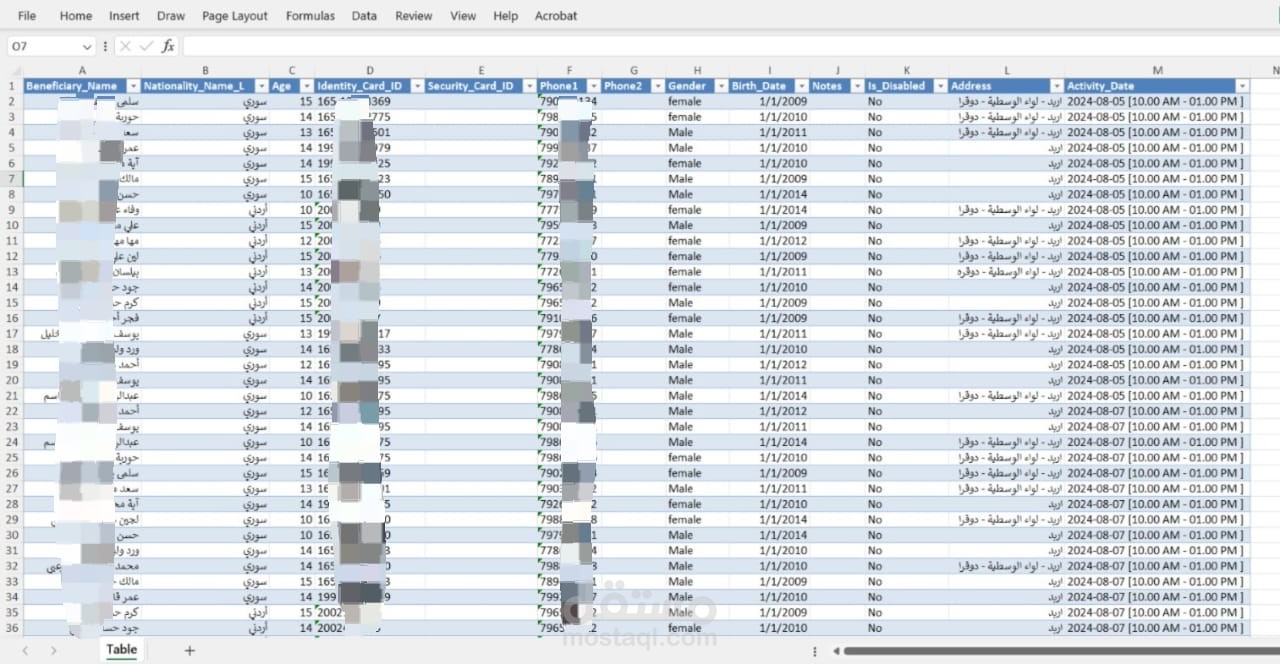The height and width of the screenshot is (664, 1280).
Task: Select Address cell in row 2
Action: click(x=1006, y=101)
